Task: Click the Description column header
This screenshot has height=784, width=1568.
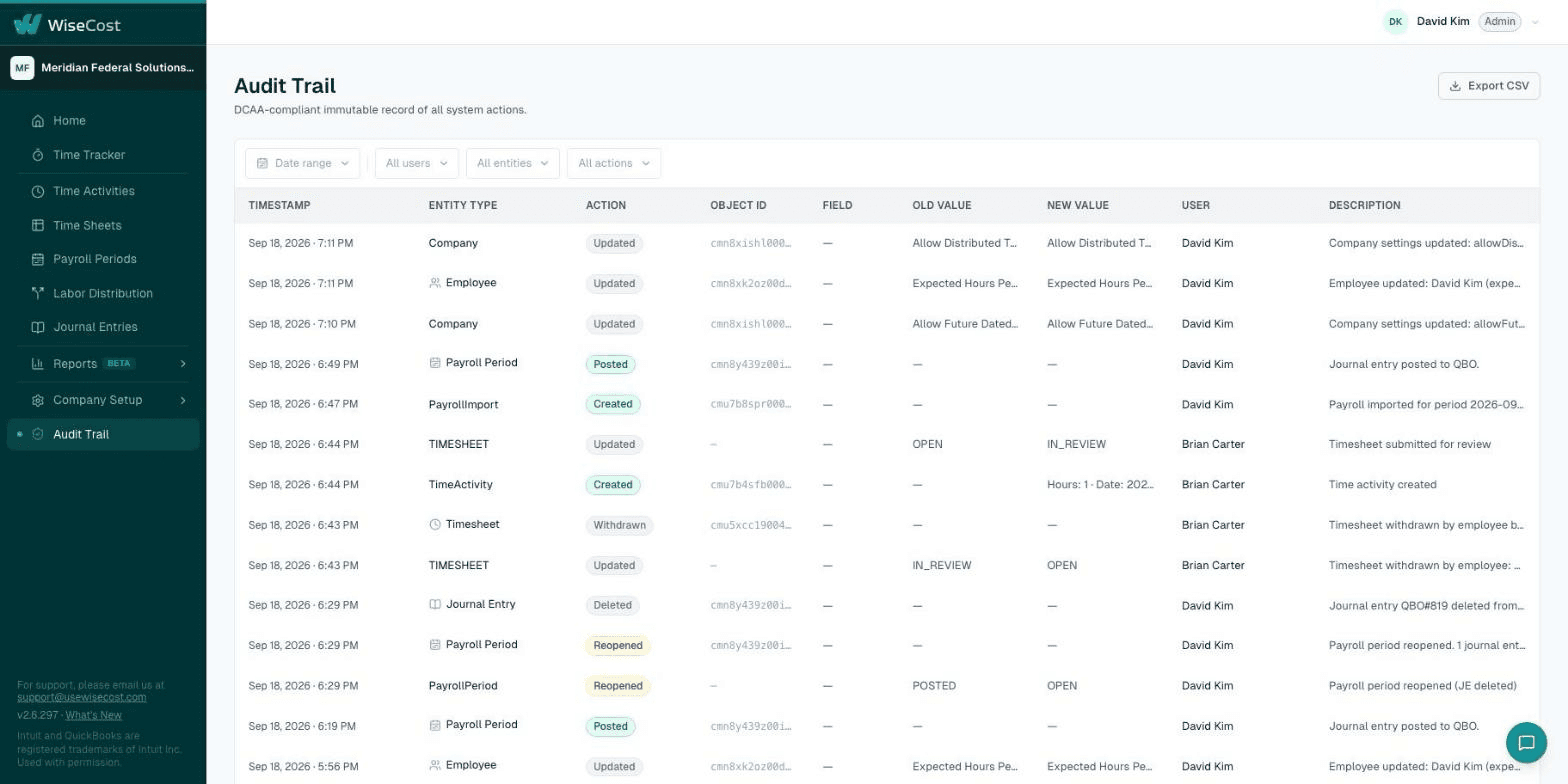Action: click(1364, 206)
